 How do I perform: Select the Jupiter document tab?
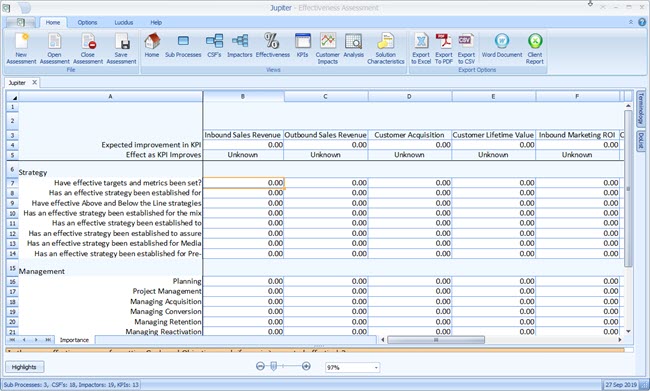17,83
